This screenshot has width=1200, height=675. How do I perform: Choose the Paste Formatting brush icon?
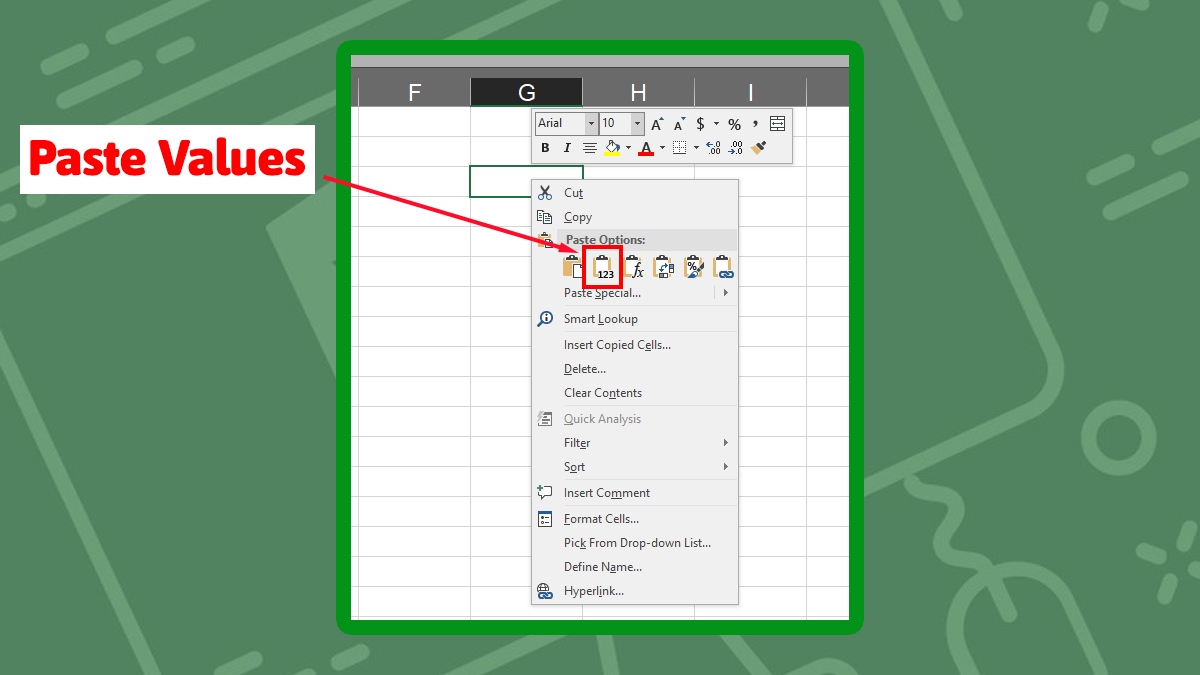(694, 267)
